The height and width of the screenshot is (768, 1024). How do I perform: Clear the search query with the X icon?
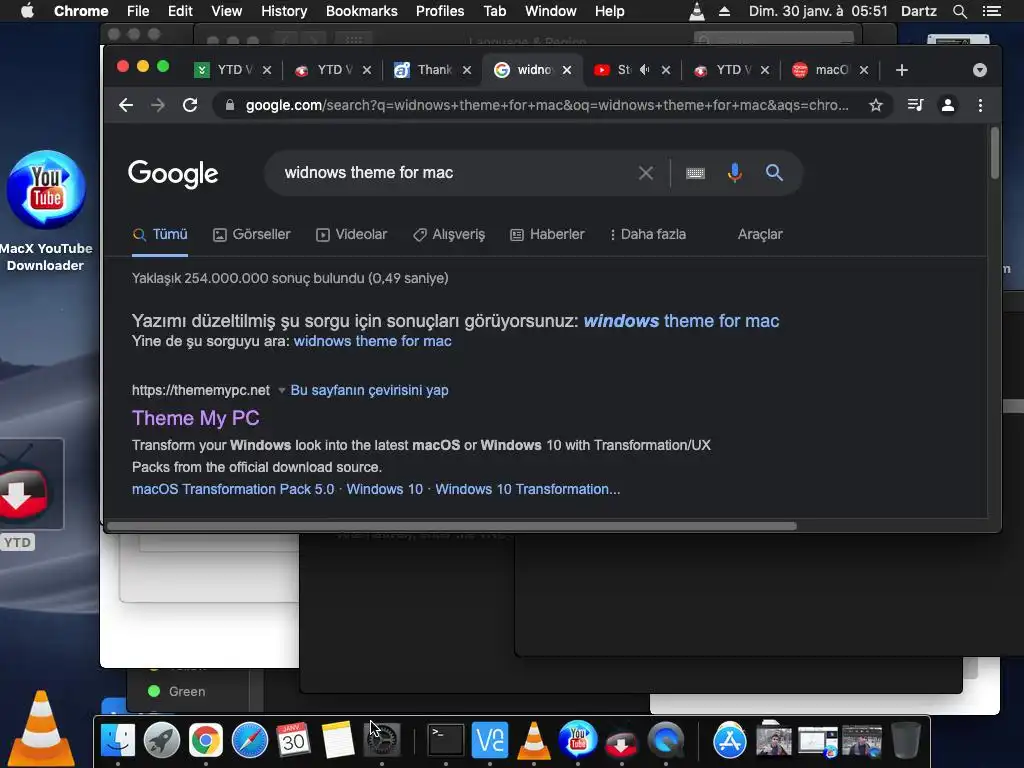[x=646, y=173]
